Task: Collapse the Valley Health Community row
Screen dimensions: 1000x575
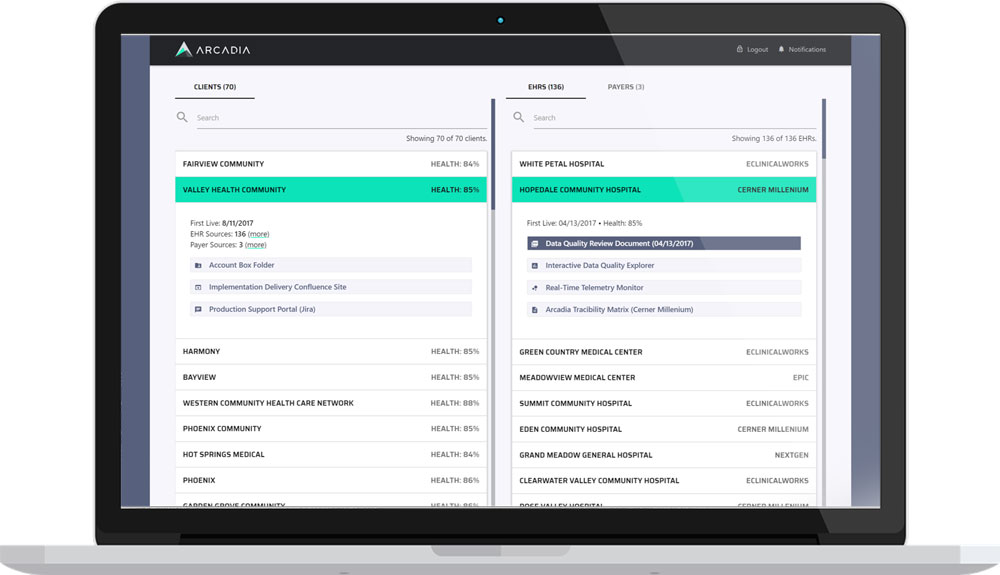Action: coord(331,189)
